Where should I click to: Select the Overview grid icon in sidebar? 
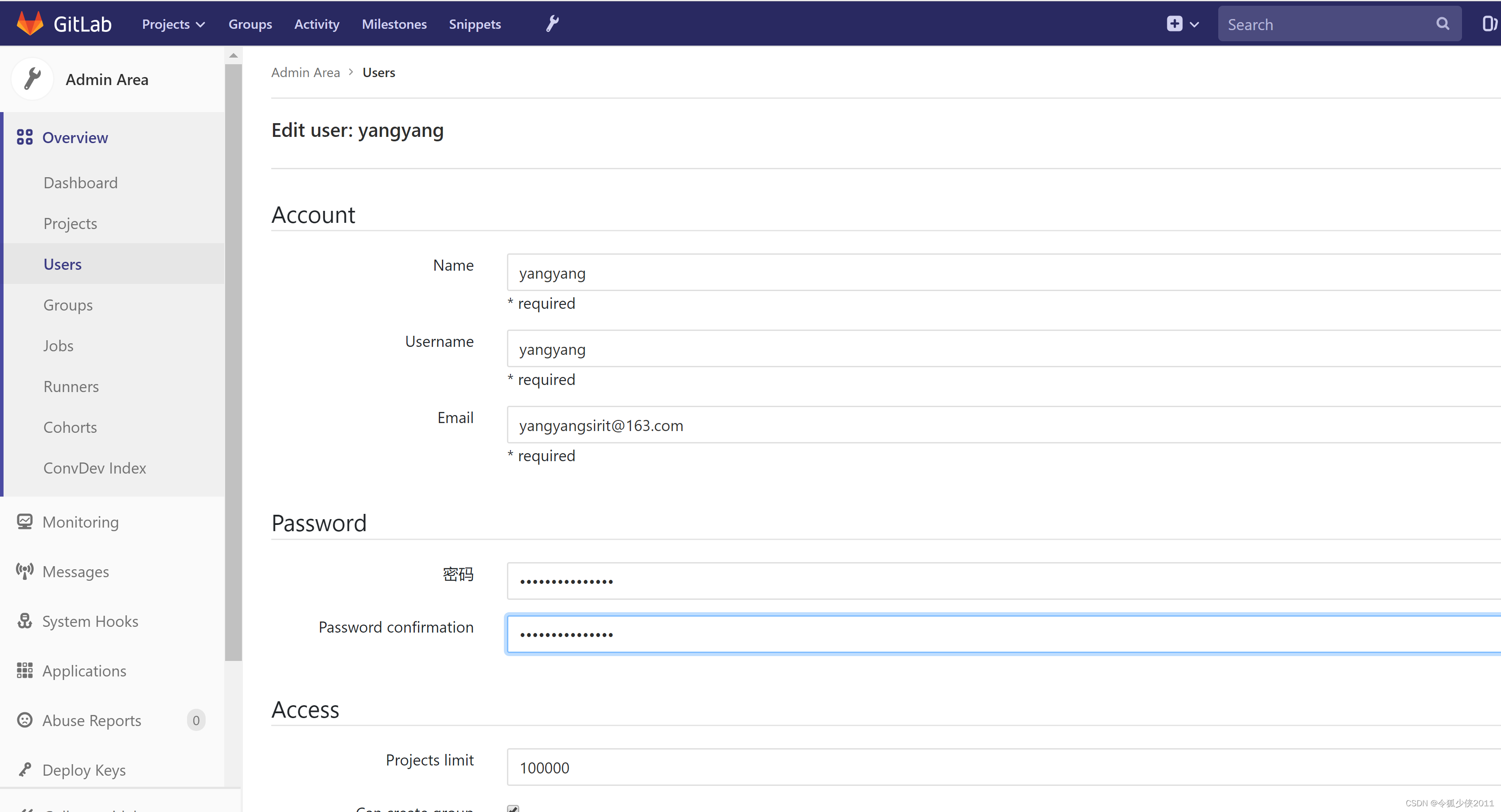24,137
